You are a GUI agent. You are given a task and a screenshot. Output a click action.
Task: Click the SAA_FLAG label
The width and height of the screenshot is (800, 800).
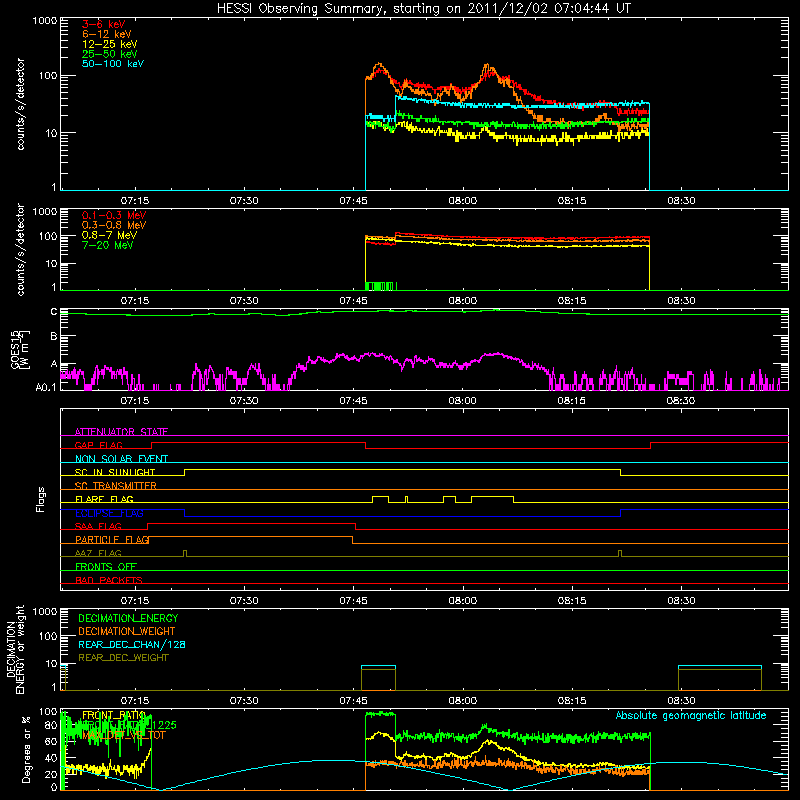98,526
